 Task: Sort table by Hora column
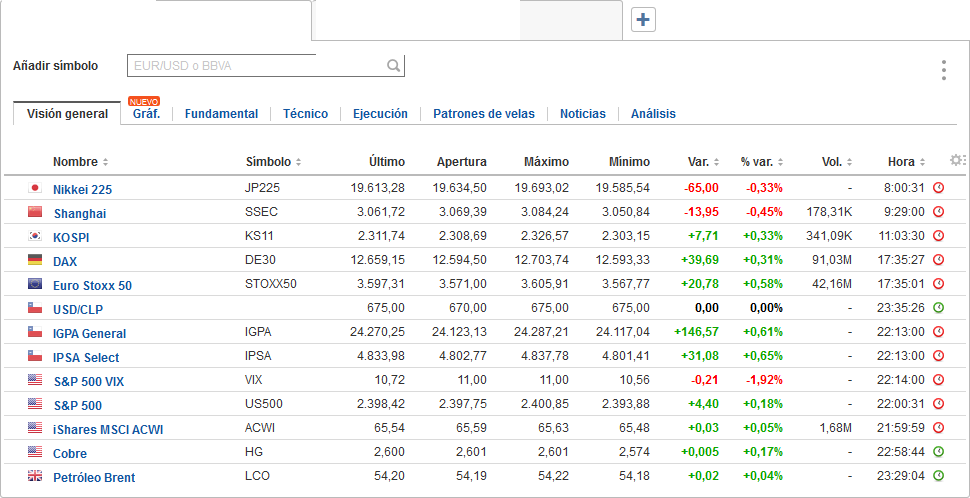[907, 162]
